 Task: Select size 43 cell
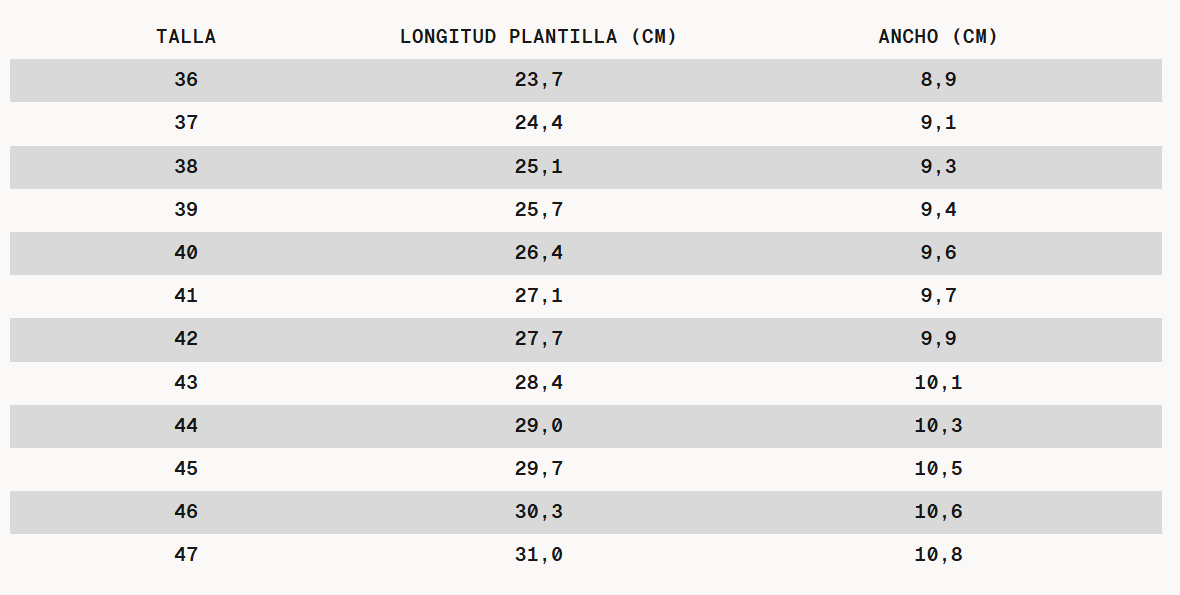tap(186, 383)
